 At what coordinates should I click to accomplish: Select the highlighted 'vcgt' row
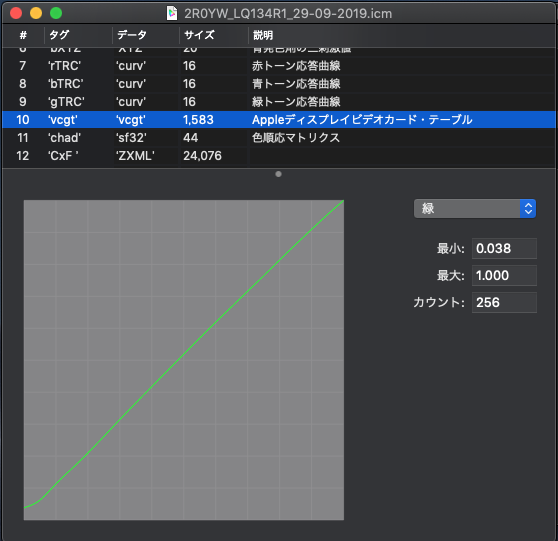point(279,120)
